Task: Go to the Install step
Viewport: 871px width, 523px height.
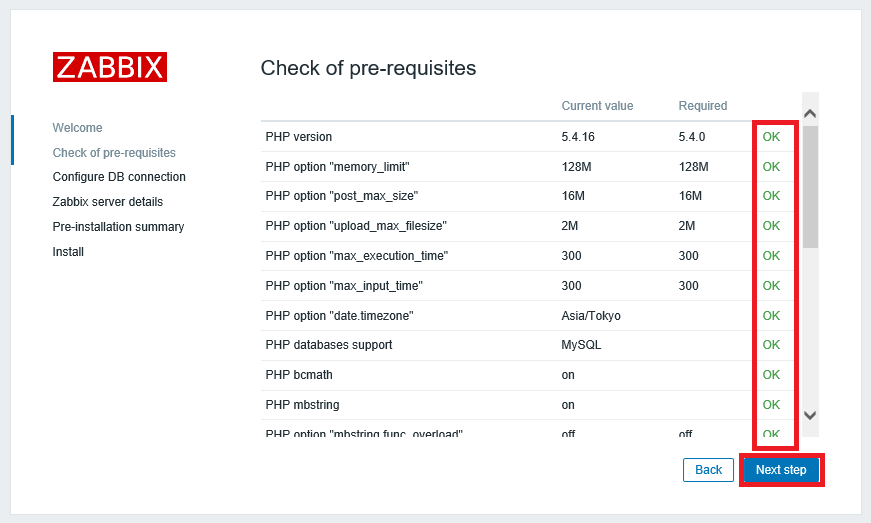Action: [68, 252]
